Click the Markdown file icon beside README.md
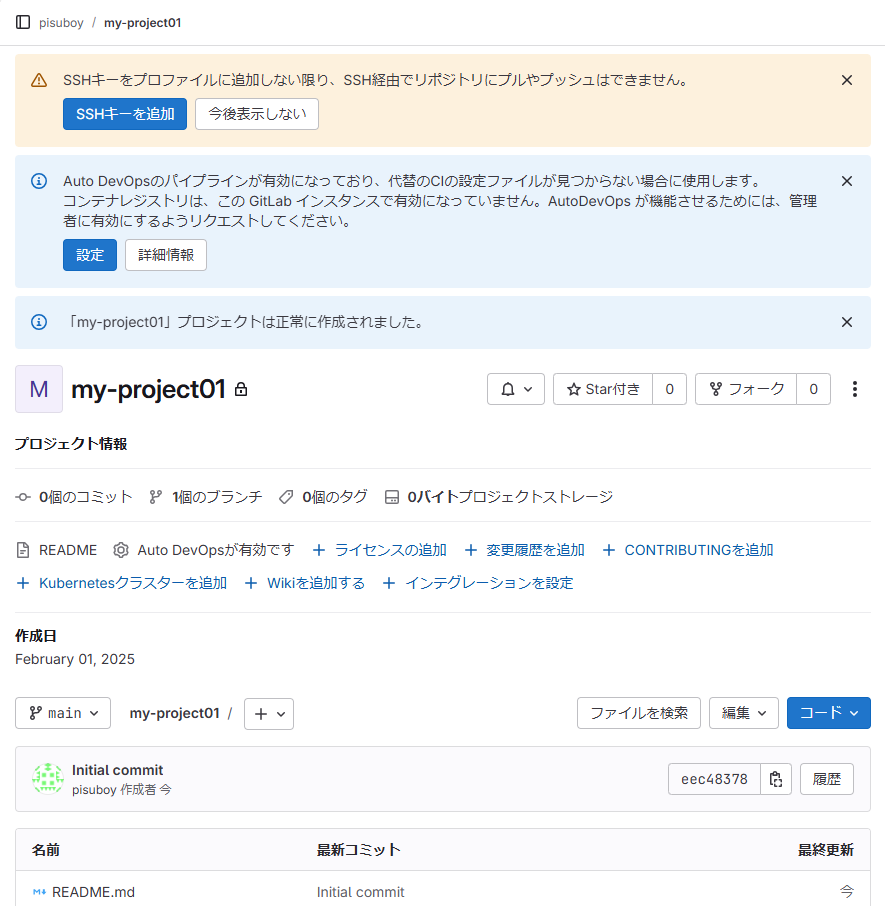The width and height of the screenshot is (885, 906). coord(39,892)
